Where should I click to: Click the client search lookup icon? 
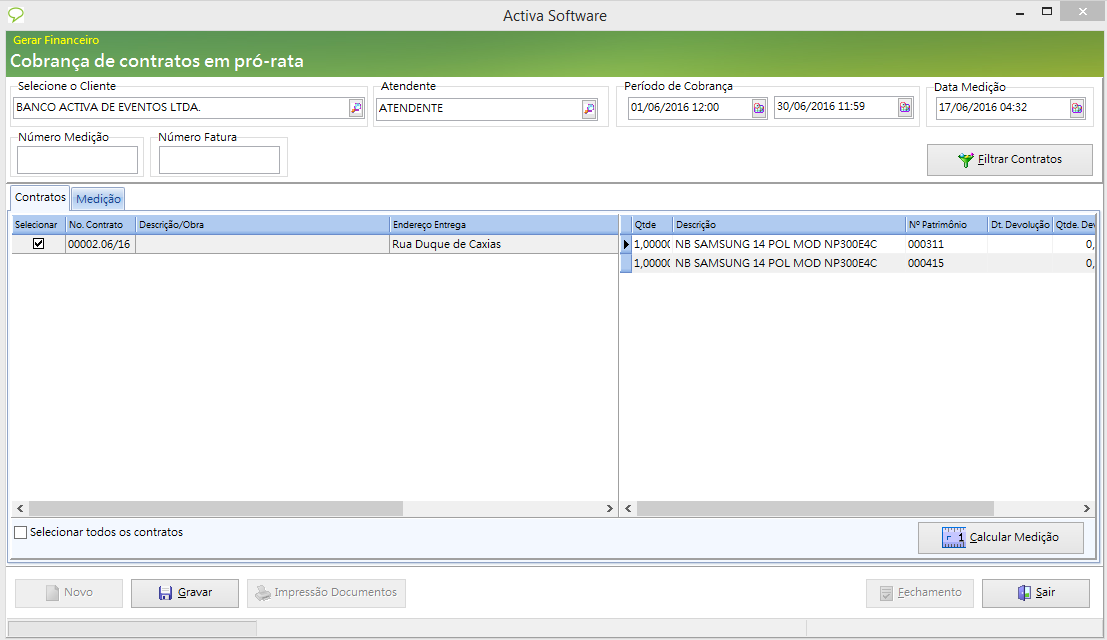(x=356, y=108)
